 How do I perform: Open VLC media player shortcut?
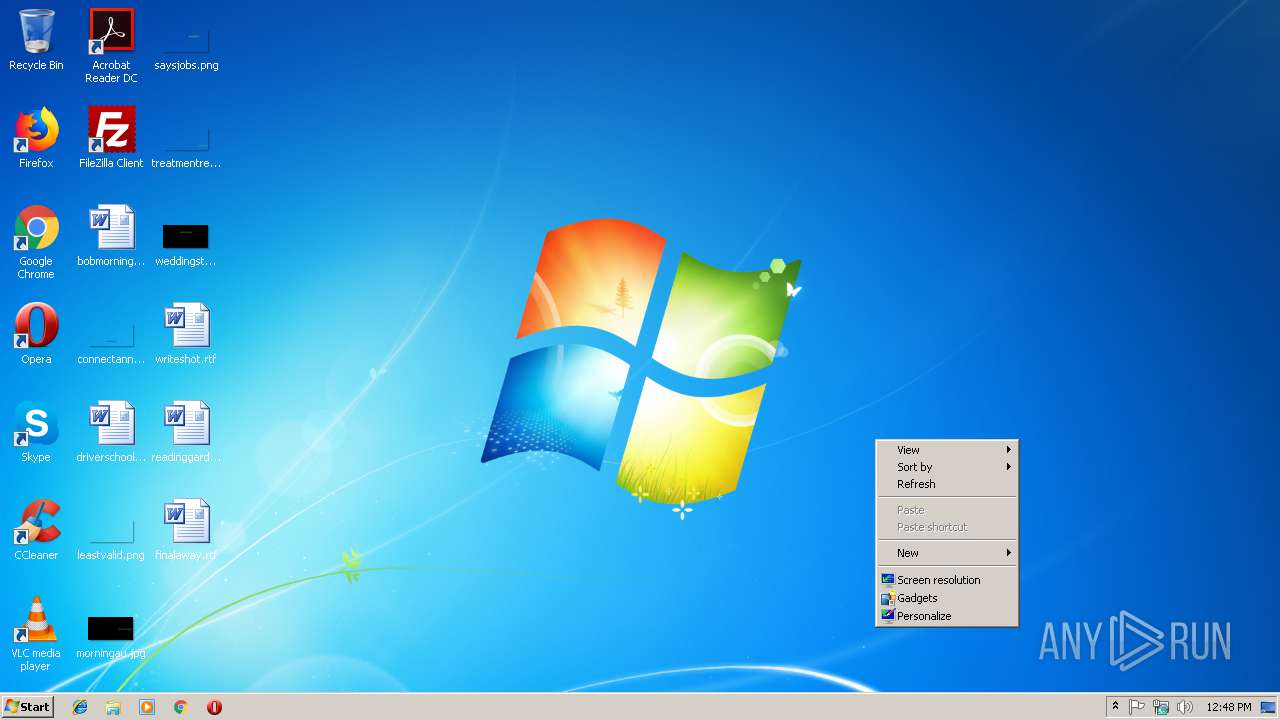click(36, 634)
